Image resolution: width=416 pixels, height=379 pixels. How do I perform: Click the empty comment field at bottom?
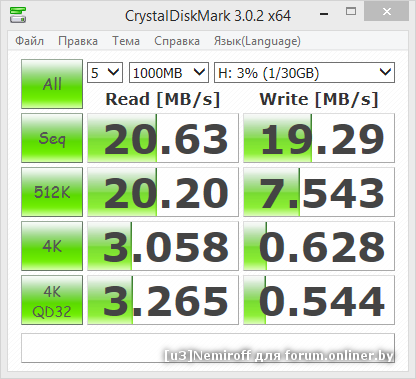click(x=208, y=348)
